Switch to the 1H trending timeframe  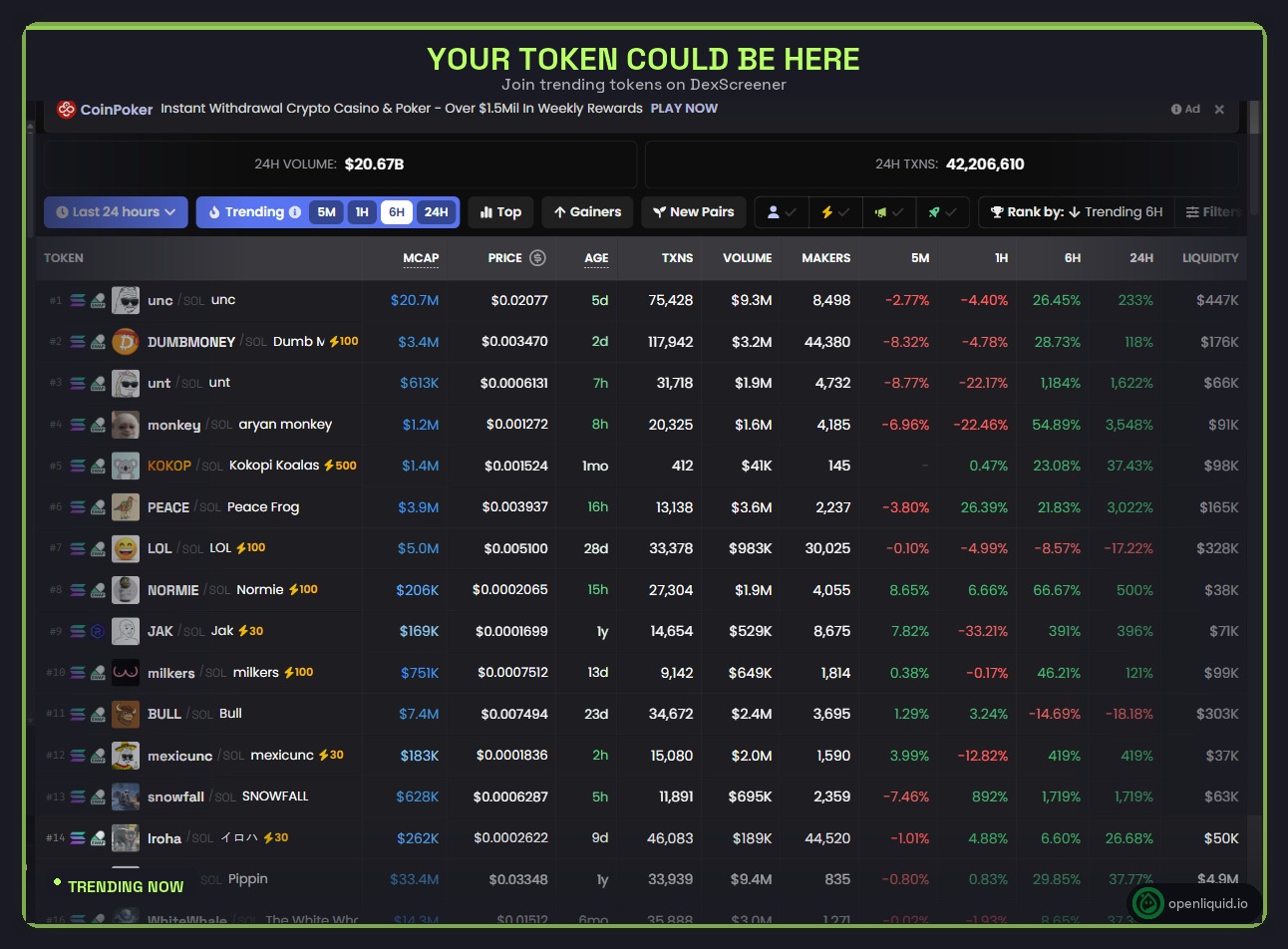[x=362, y=211]
